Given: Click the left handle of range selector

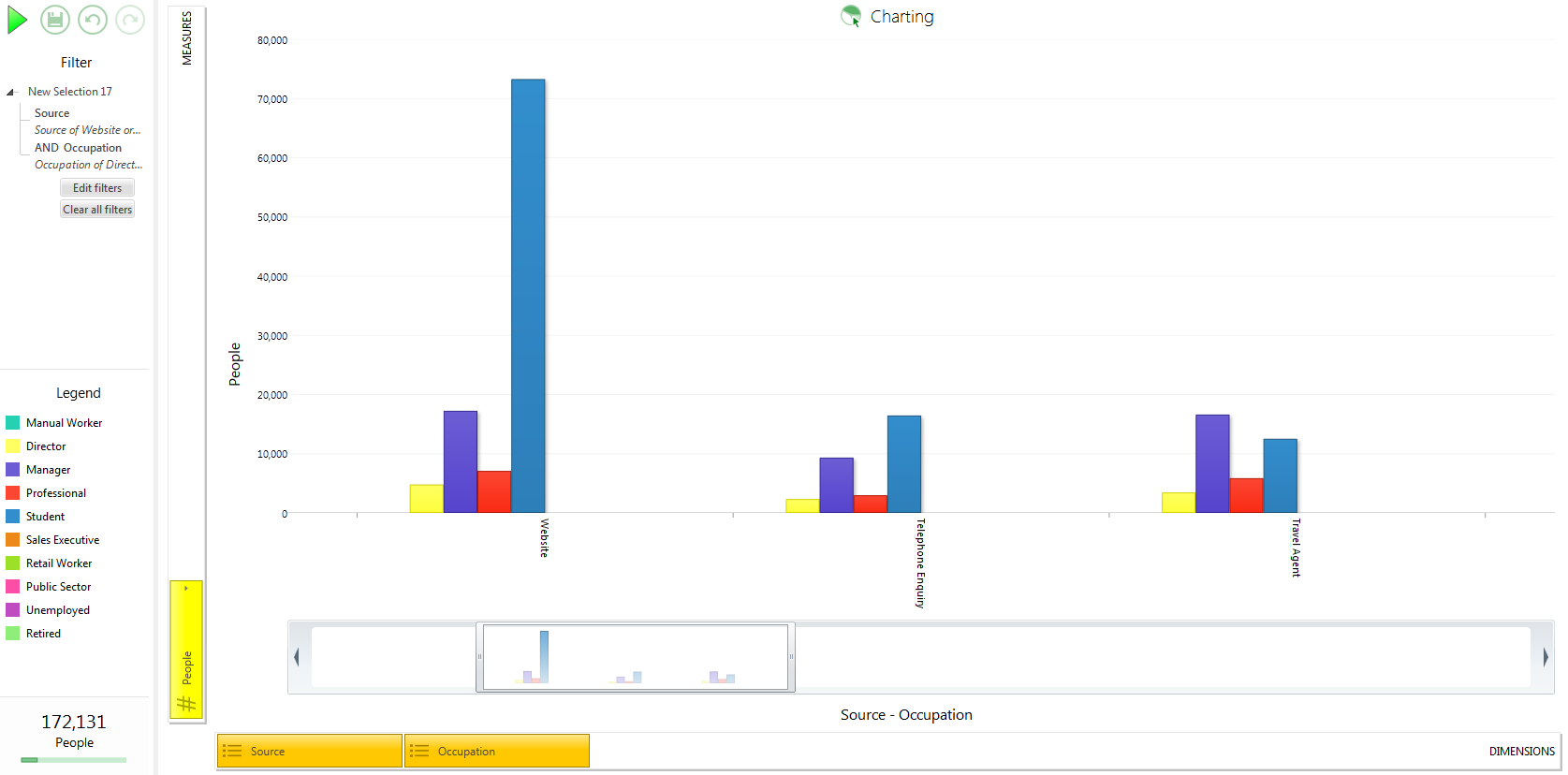Looking at the screenshot, I should click(479, 657).
